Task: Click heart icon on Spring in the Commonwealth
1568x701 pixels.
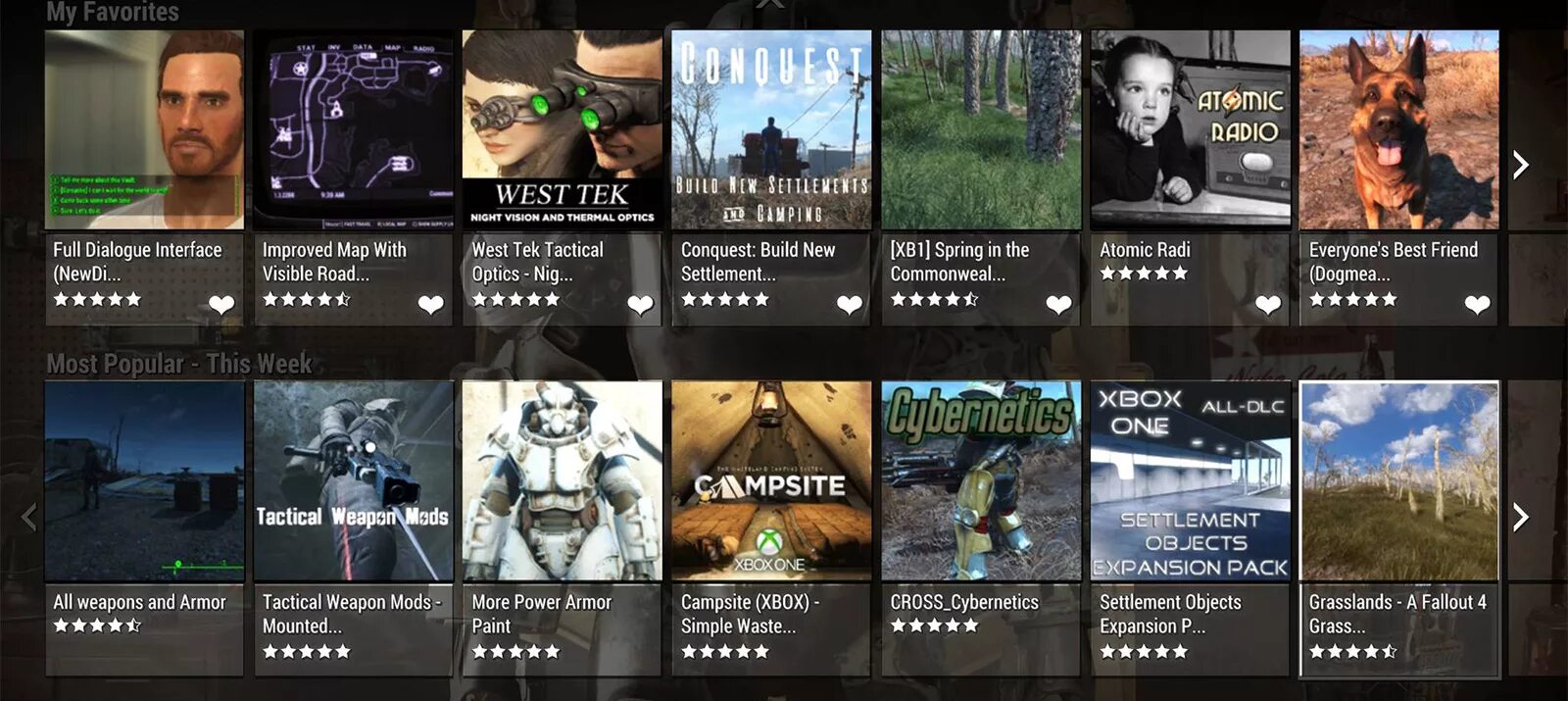Action: (x=1058, y=305)
